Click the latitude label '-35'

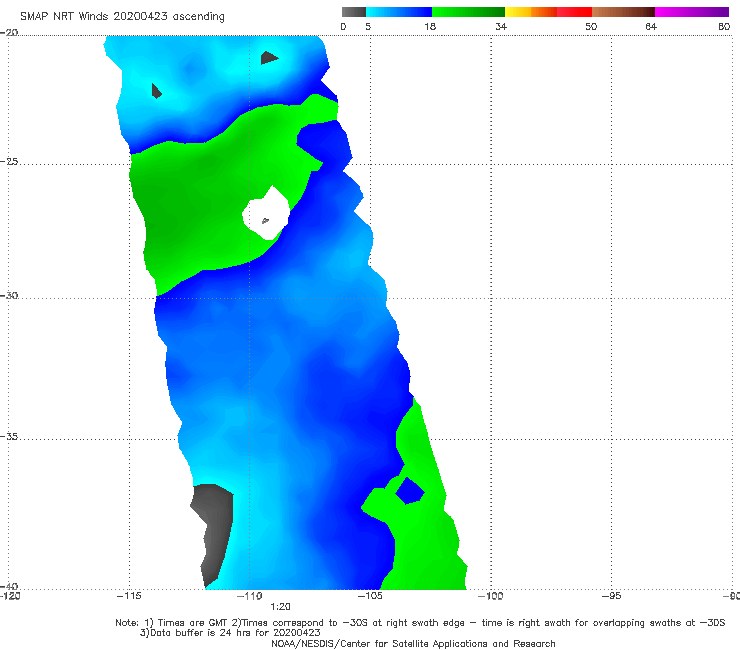tap(9, 436)
